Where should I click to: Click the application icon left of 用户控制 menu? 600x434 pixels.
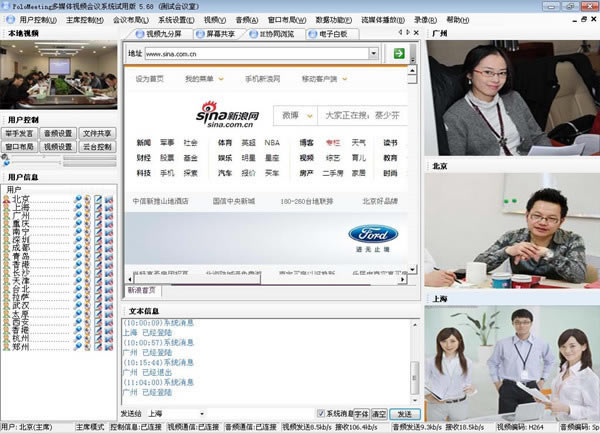coord(11,19)
